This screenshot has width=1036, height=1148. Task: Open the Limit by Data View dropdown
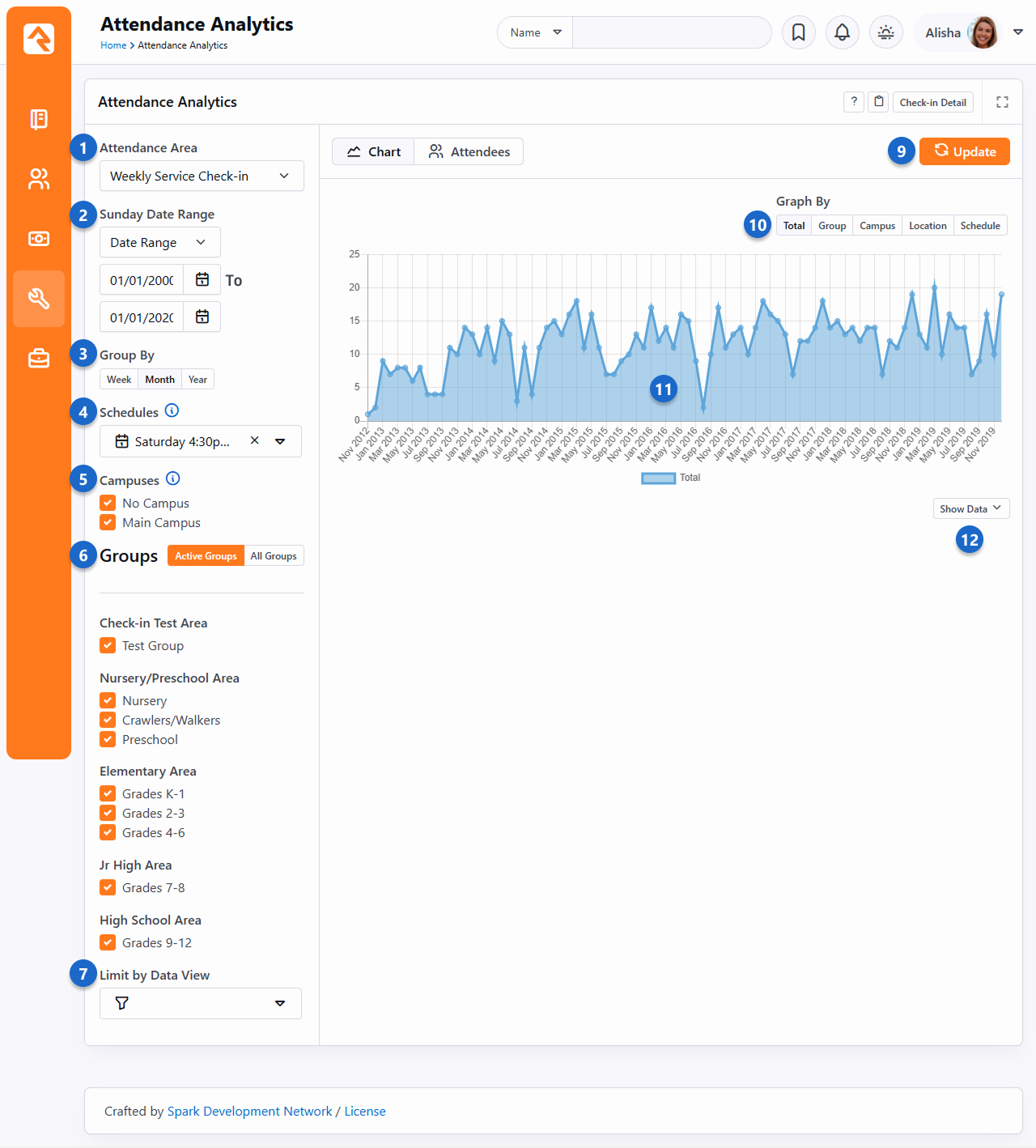[201, 1004]
